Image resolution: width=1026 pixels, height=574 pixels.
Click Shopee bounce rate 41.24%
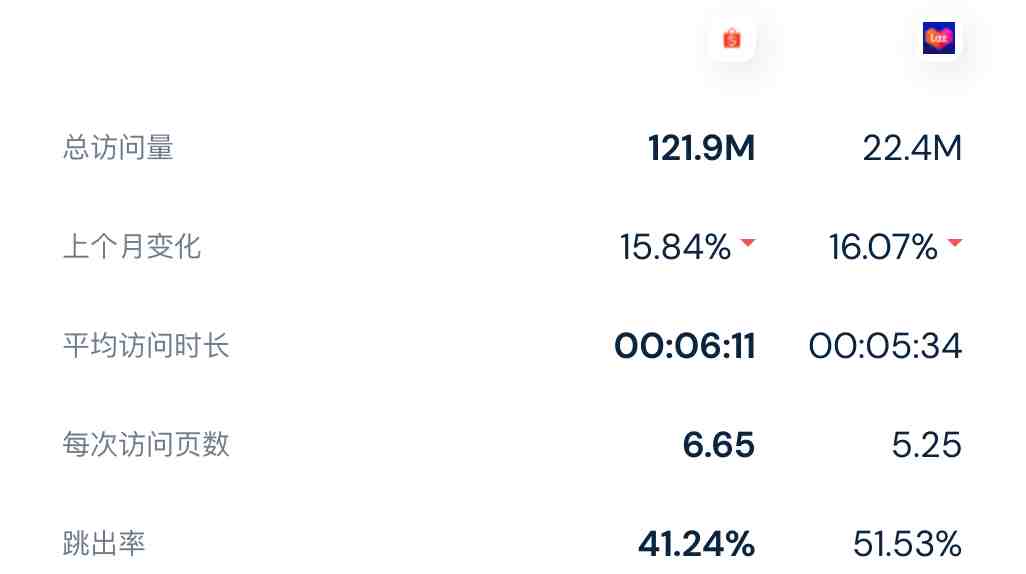tap(697, 544)
